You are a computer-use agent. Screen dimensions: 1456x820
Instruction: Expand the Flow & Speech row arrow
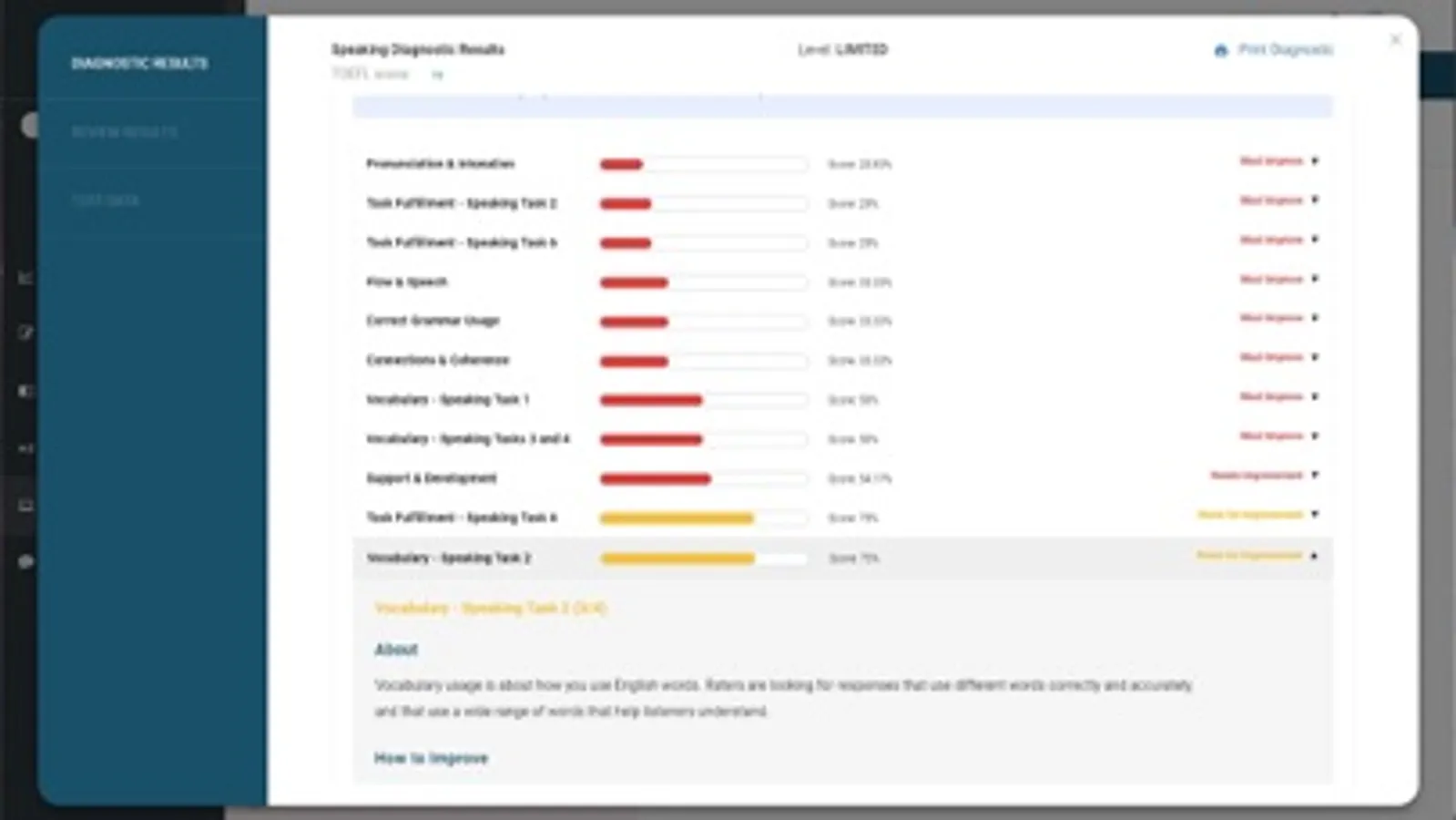pyautogui.click(x=1314, y=279)
